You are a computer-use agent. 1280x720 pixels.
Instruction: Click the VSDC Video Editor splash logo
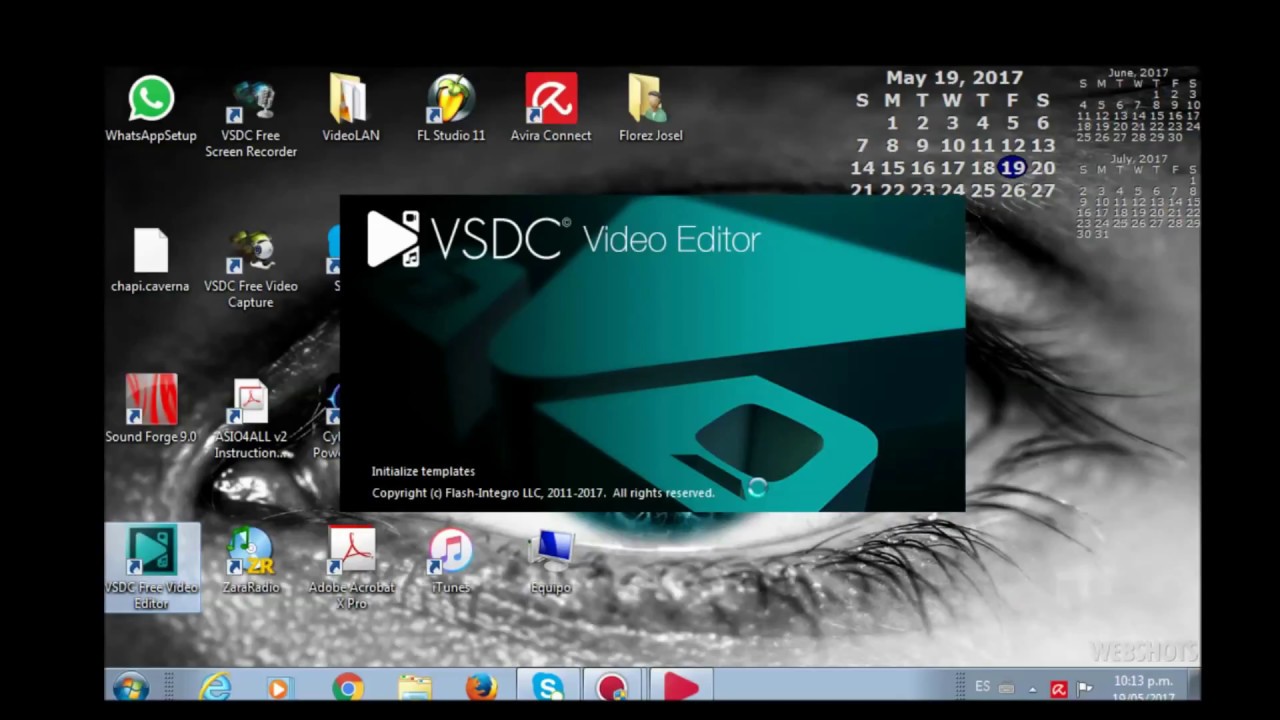pyautogui.click(x=564, y=239)
